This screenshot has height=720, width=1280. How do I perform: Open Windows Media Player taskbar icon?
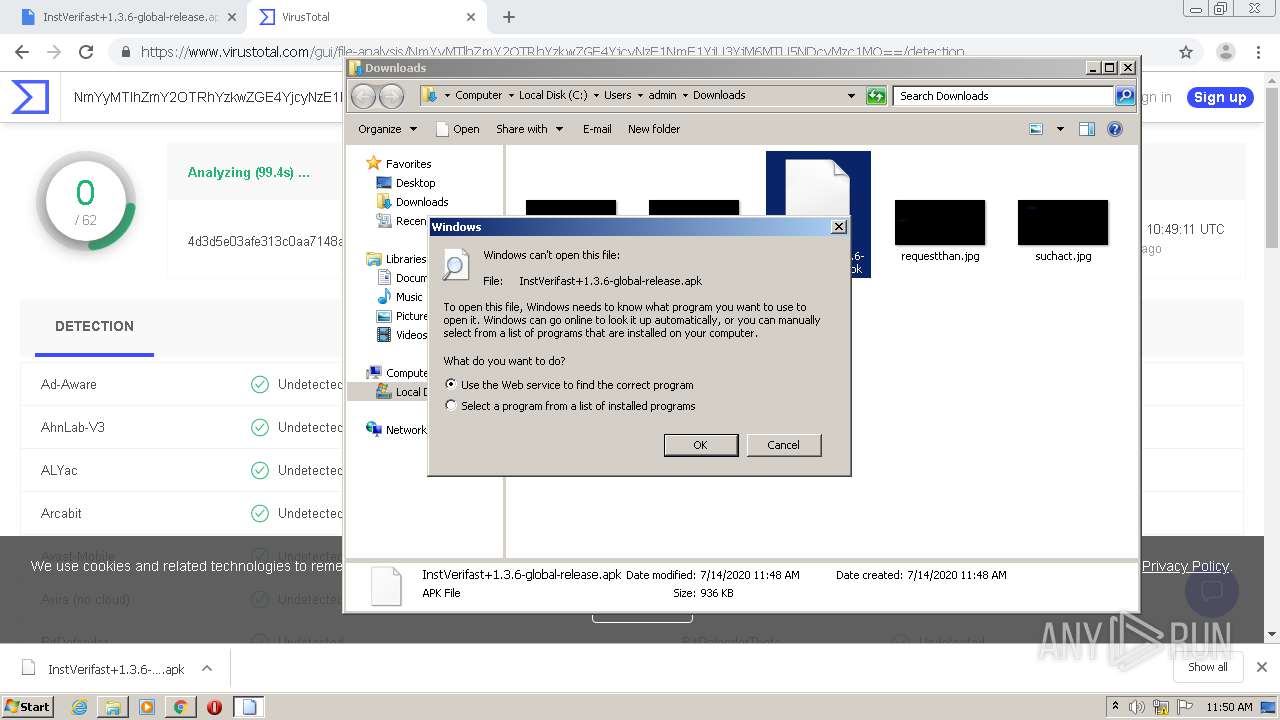coord(147,707)
